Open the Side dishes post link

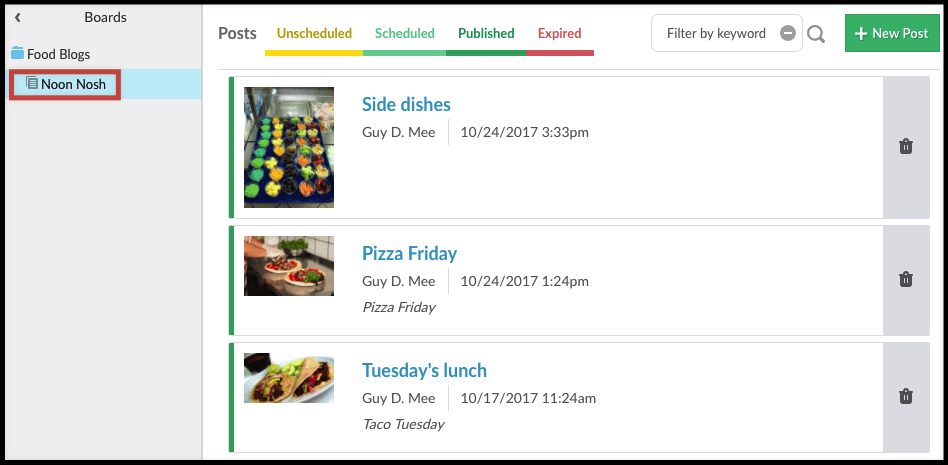point(406,104)
